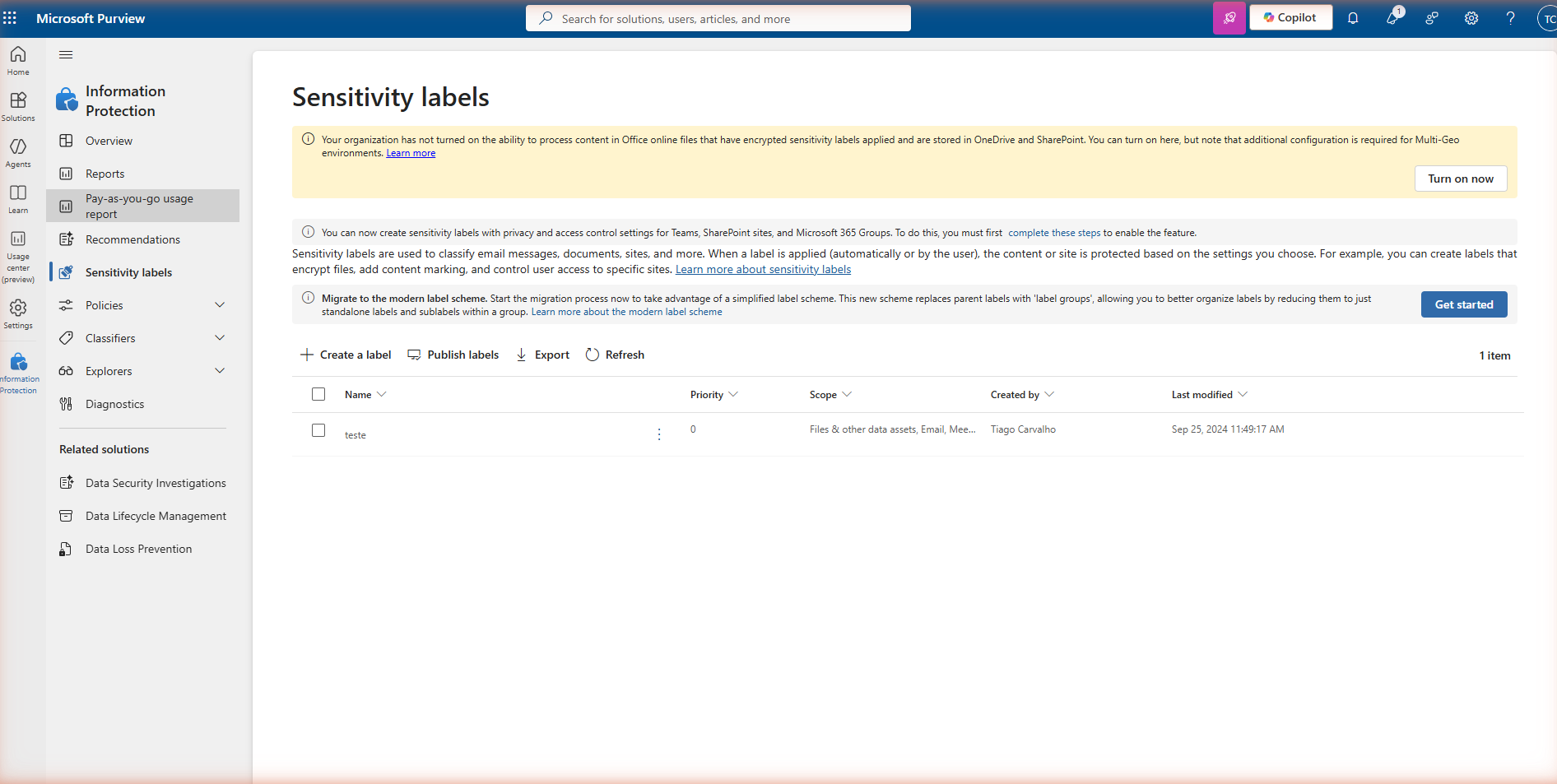Click Get started for label migration
Viewport: 1557px width, 784px height.
pyautogui.click(x=1464, y=304)
